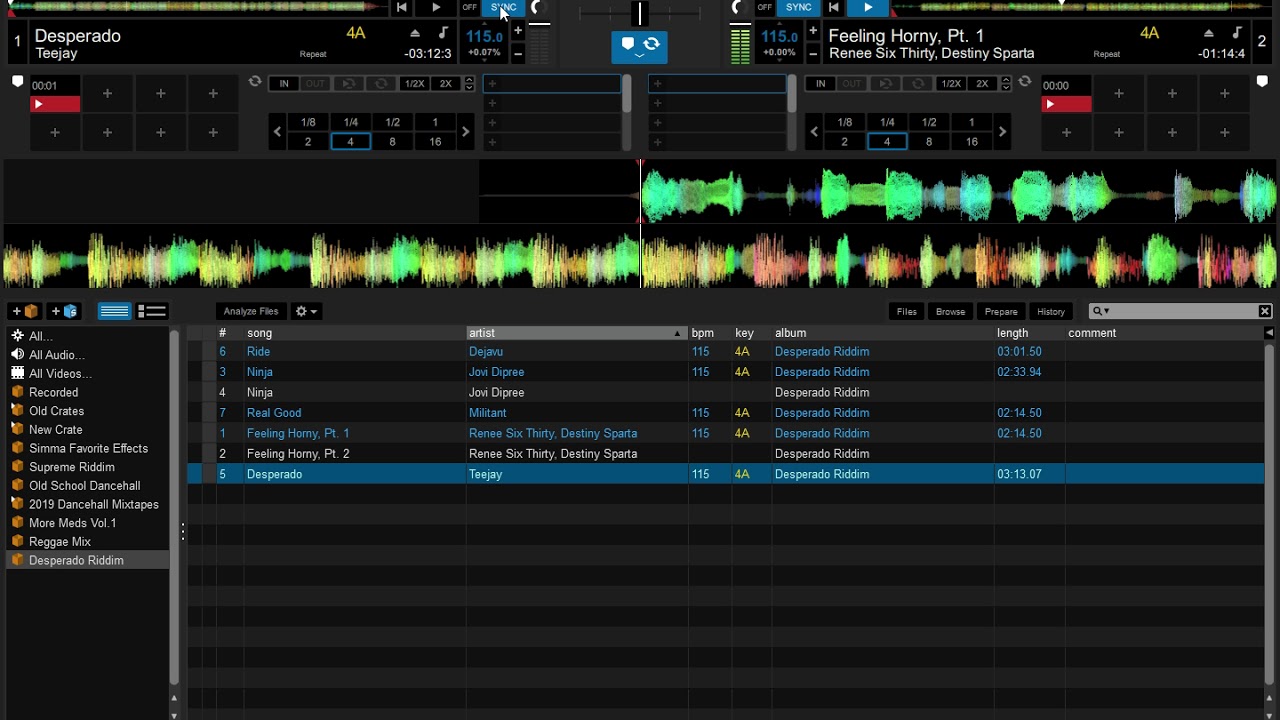This screenshot has width=1280, height=720.
Task: Toggle keylock note icon on deck 2
Action: pyautogui.click(x=1237, y=33)
